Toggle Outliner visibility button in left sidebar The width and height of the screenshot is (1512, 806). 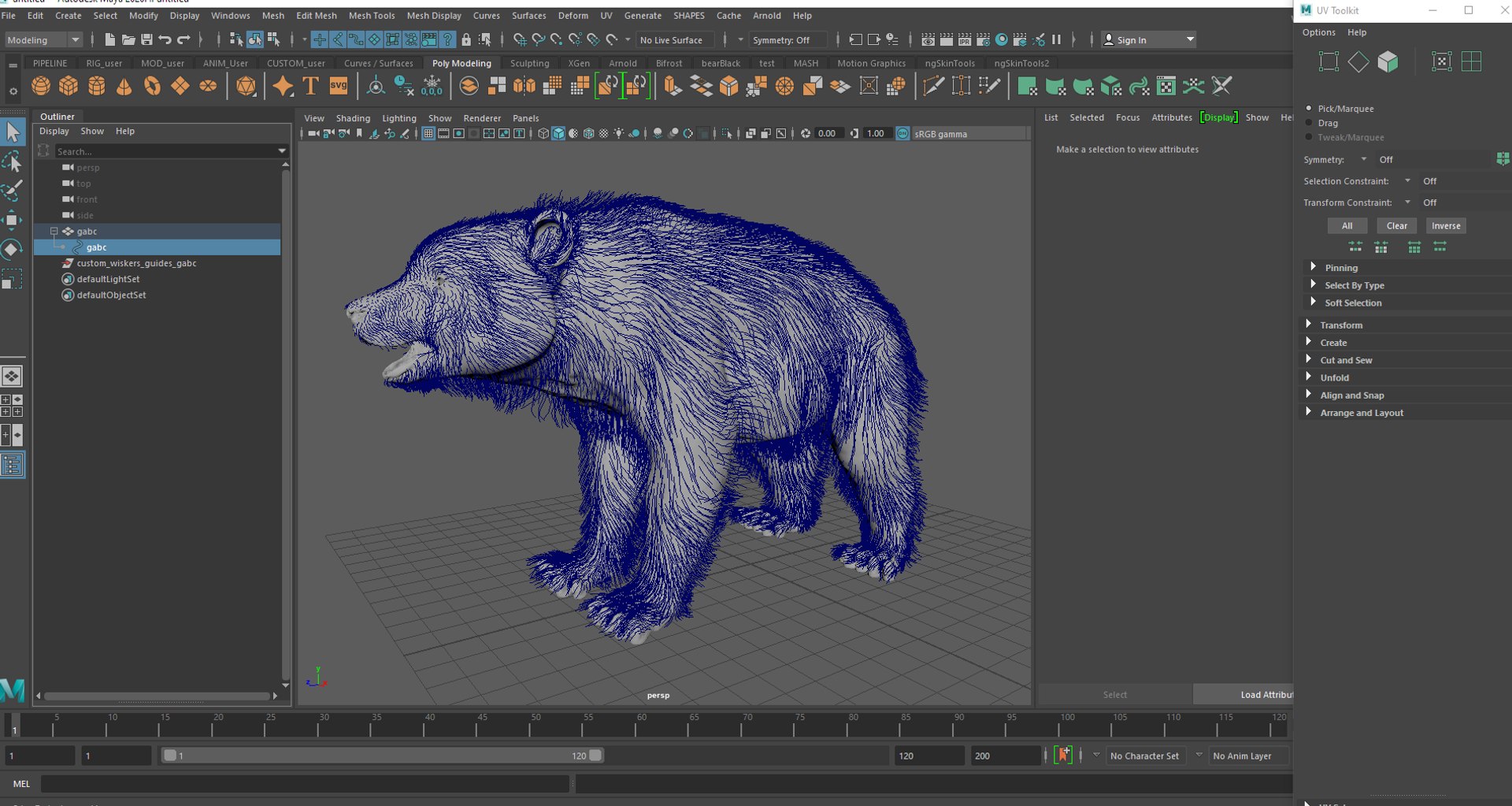click(x=12, y=465)
